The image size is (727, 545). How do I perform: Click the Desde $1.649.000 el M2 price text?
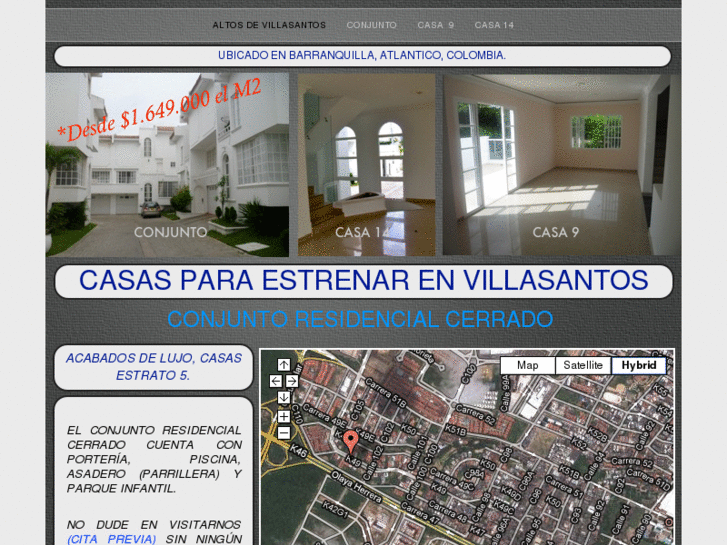159,109
